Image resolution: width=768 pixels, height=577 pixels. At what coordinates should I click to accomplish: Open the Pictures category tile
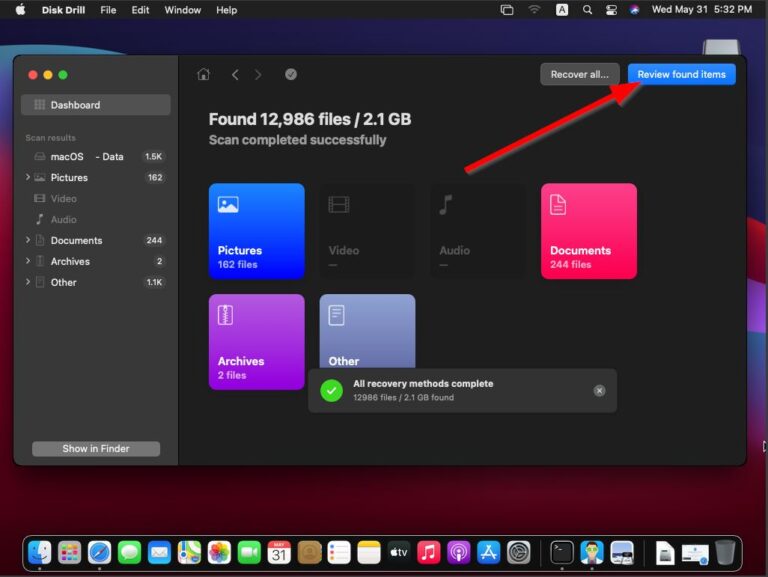pos(257,231)
